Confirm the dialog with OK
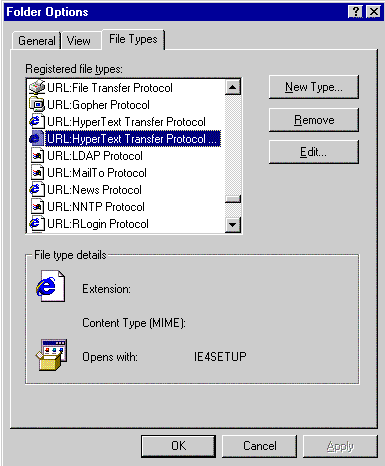The height and width of the screenshot is (466, 385). click(x=178, y=446)
